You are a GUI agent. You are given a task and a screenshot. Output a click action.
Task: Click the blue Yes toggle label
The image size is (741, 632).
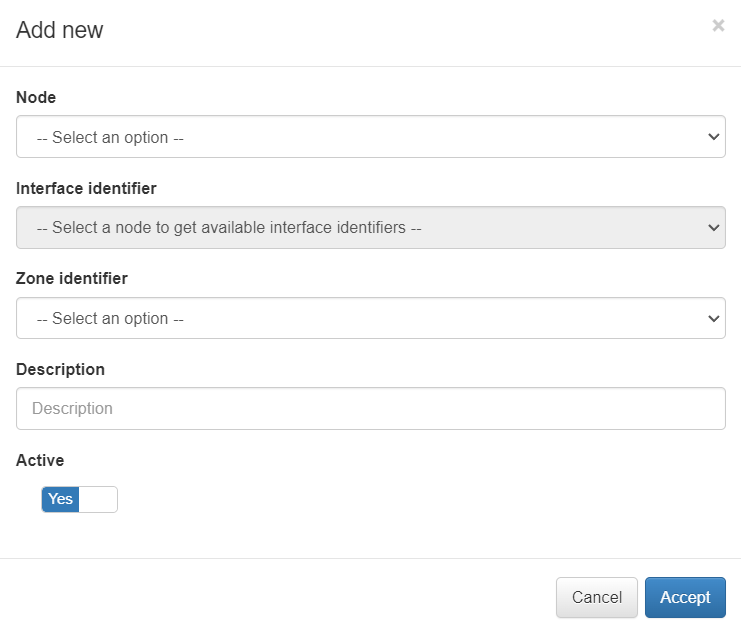[x=61, y=499]
